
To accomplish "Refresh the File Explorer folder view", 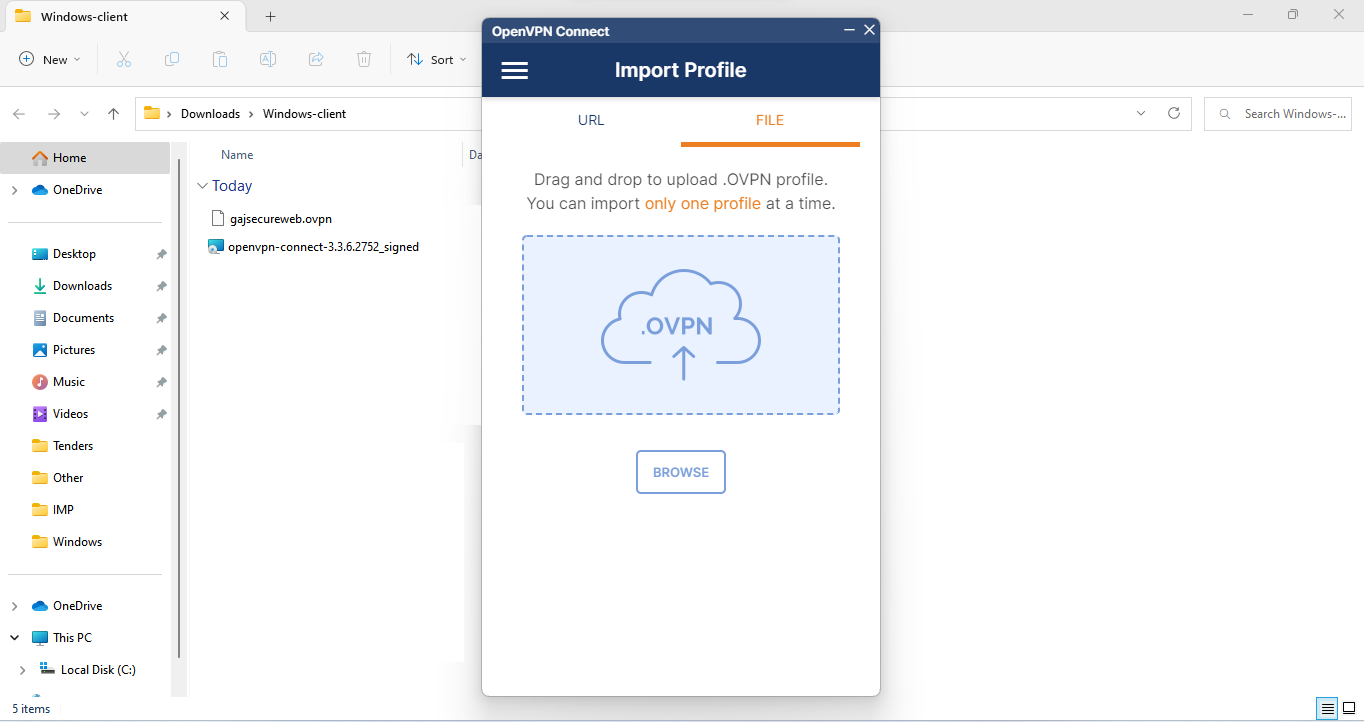I will click(1174, 114).
